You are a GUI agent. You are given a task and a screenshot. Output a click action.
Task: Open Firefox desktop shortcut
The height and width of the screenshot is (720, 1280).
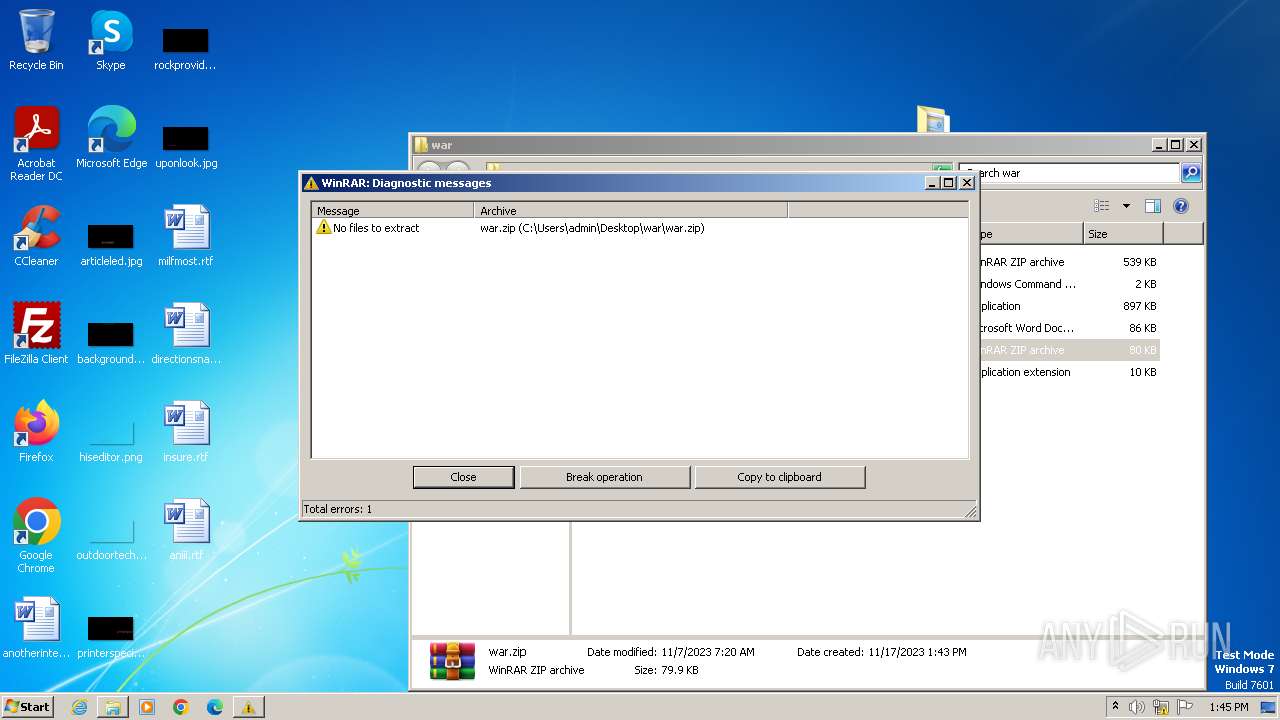pyautogui.click(x=36, y=432)
